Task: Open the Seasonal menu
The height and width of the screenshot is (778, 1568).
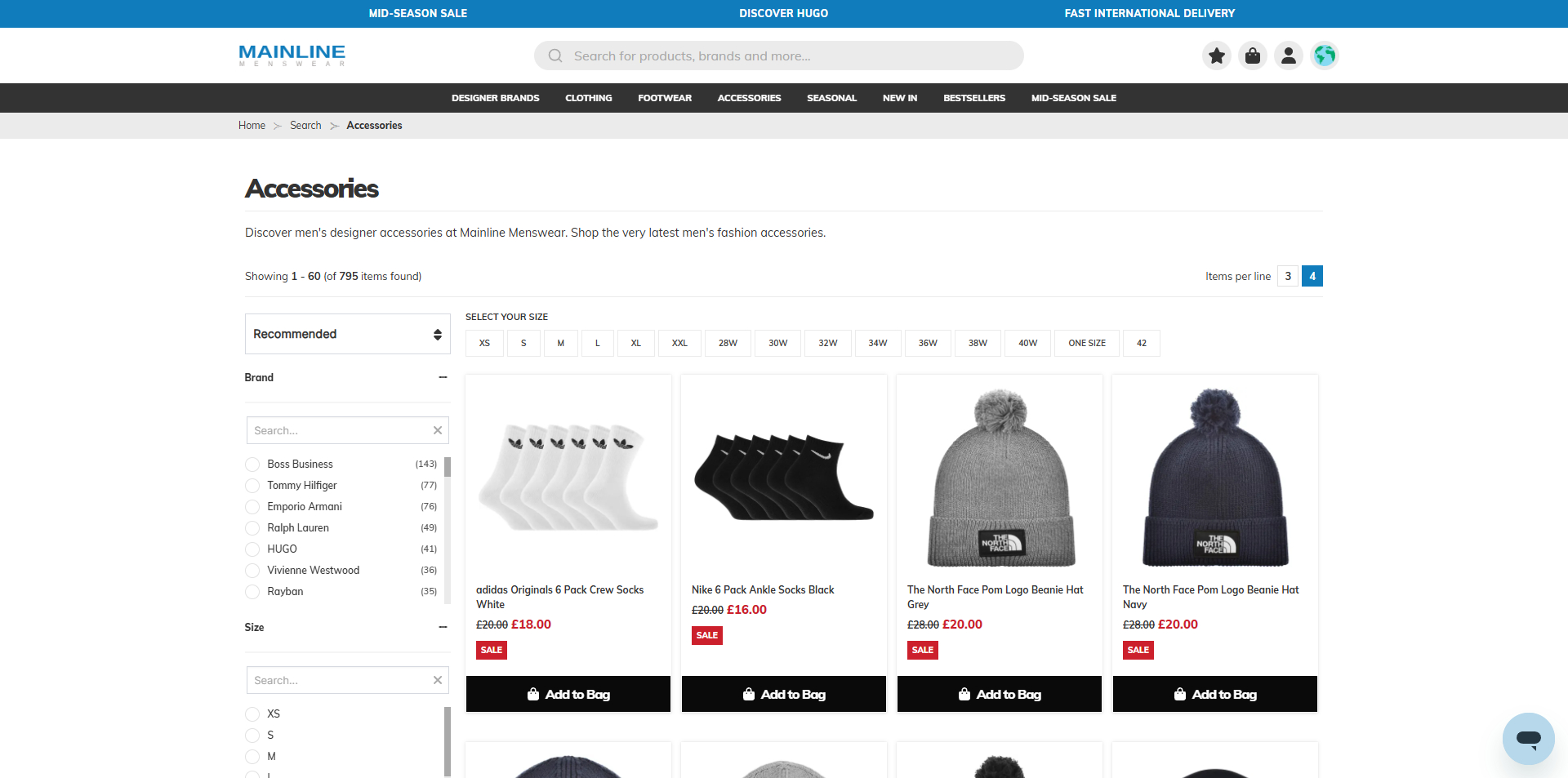Action: (832, 98)
